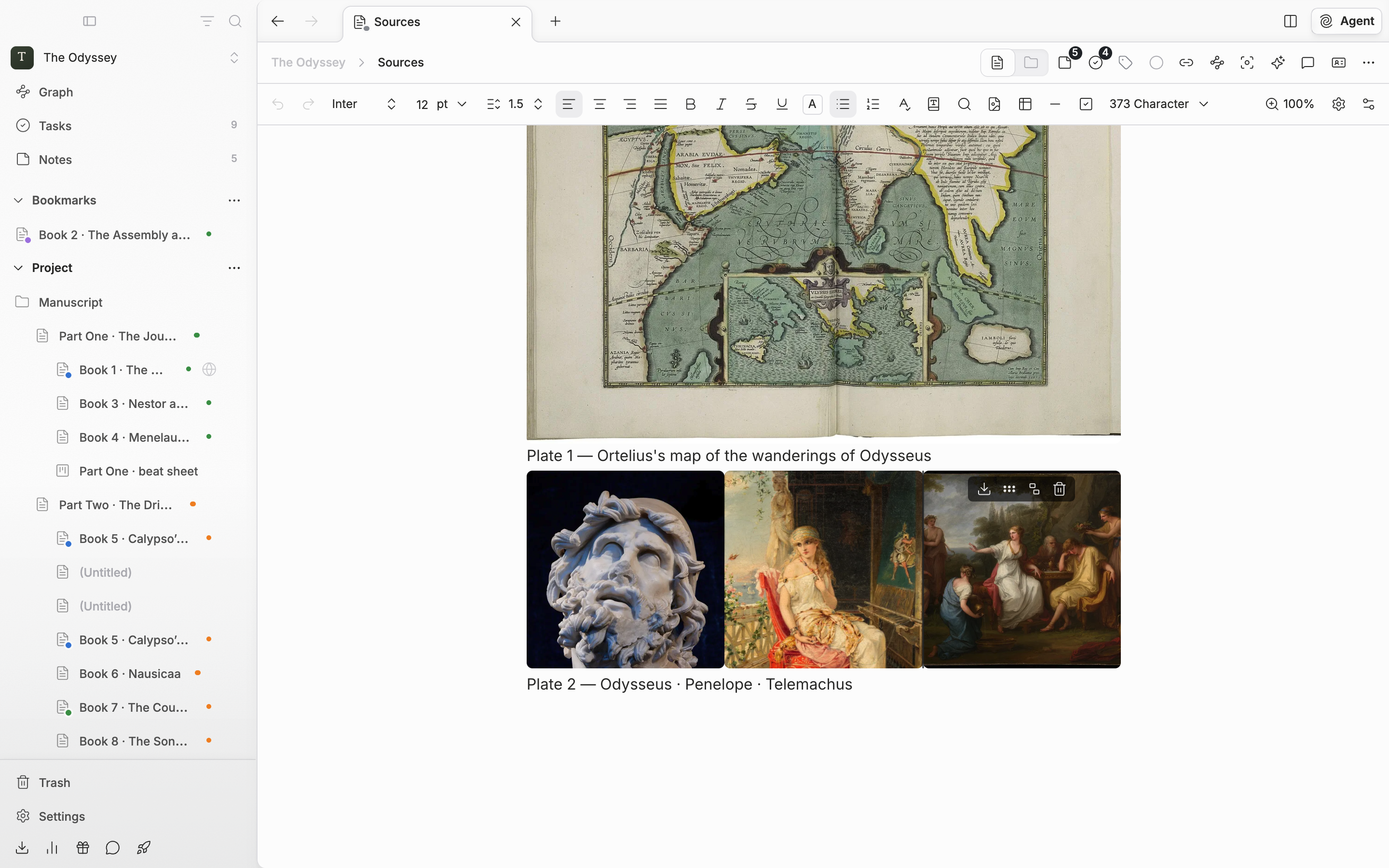Toggle bold formatting
The width and height of the screenshot is (1389, 868).
[x=691, y=104]
